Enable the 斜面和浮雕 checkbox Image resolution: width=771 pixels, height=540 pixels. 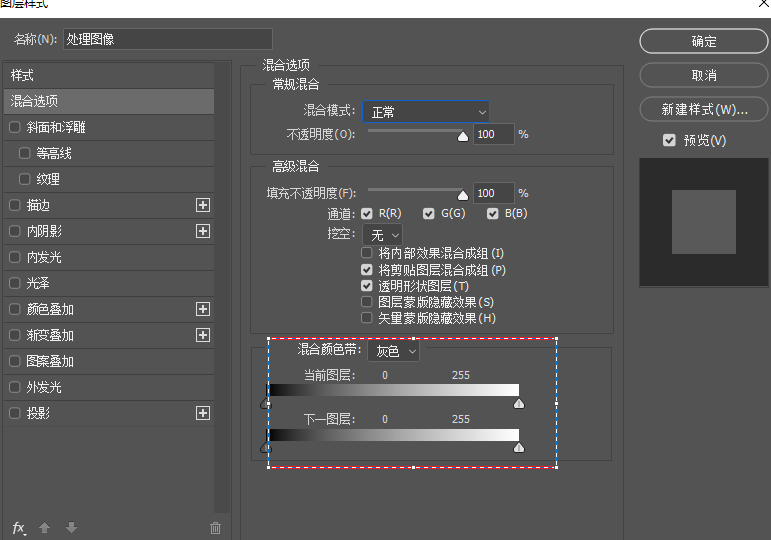14,127
